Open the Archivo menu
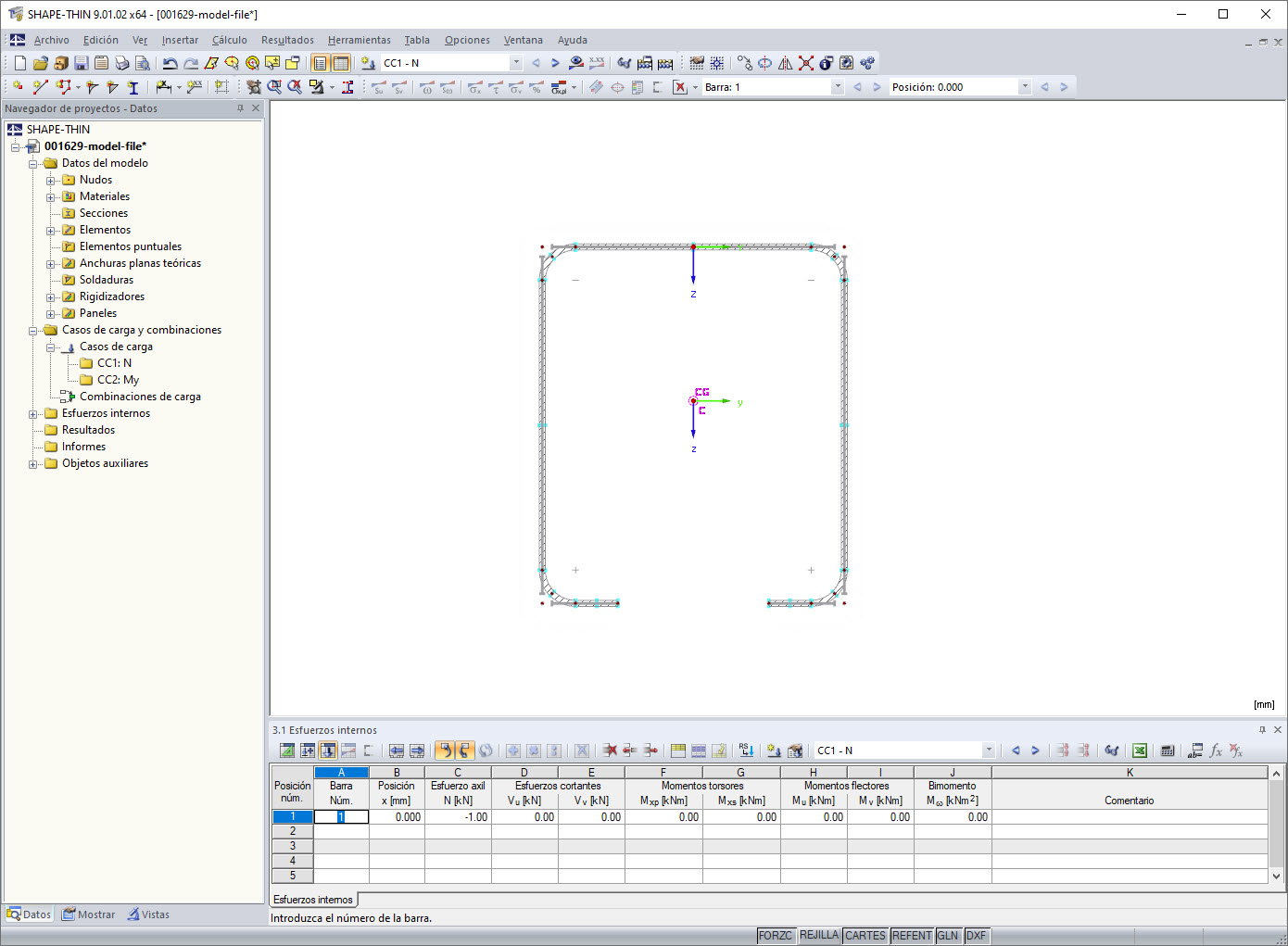 tap(52, 40)
